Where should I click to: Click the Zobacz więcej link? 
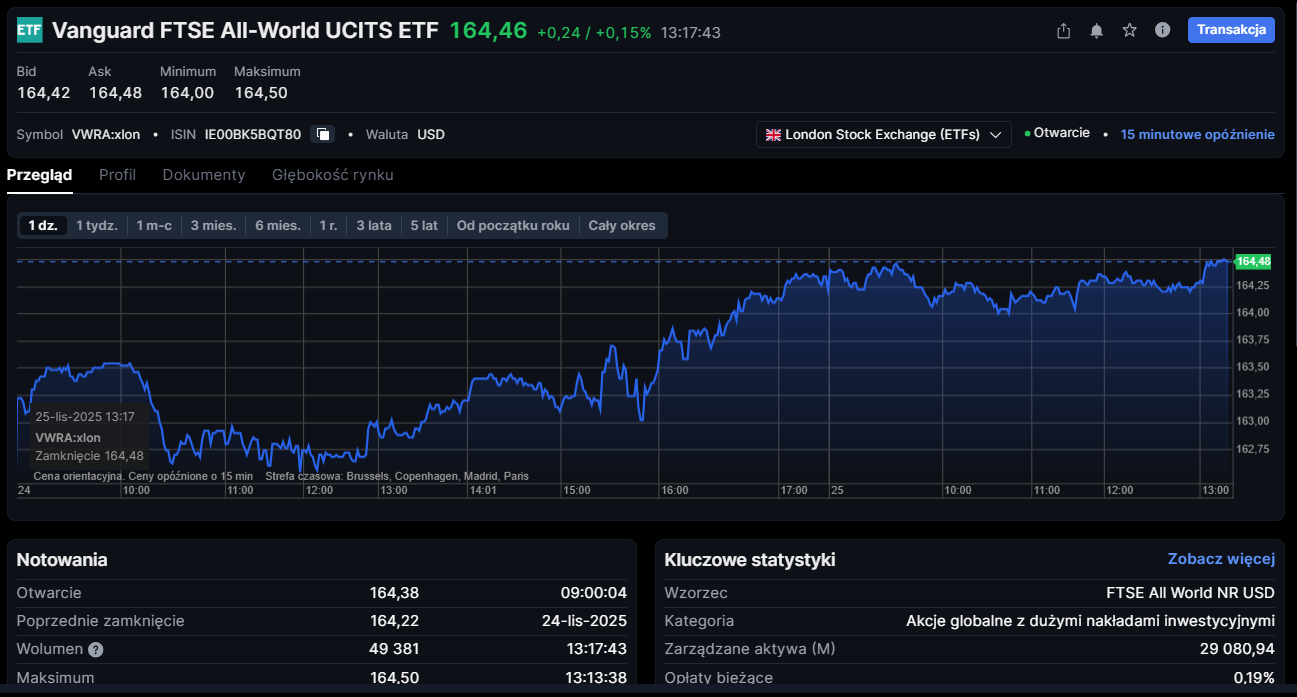tap(1221, 559)
